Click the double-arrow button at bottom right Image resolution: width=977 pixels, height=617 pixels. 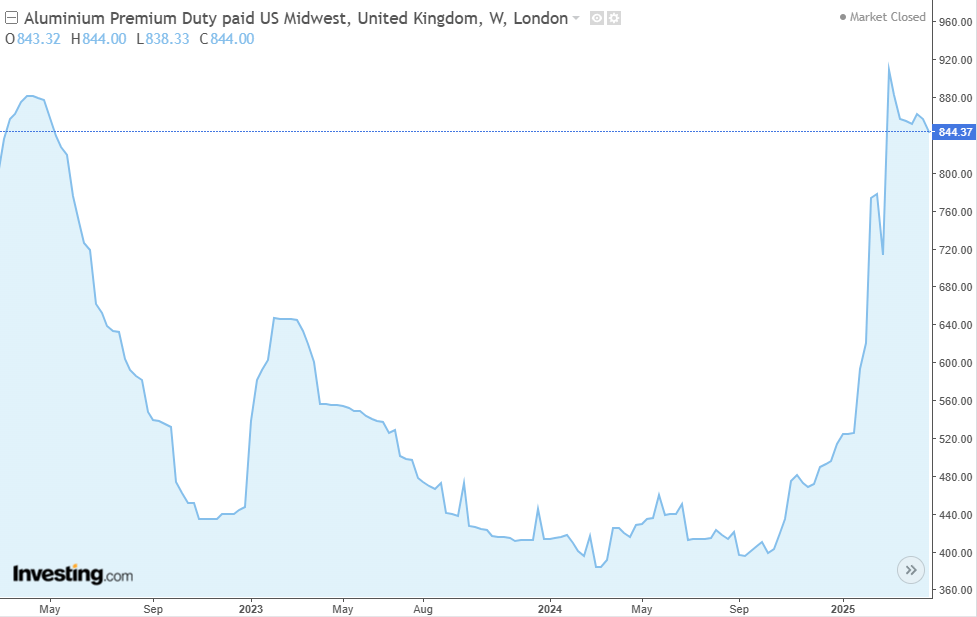(910, 569)
